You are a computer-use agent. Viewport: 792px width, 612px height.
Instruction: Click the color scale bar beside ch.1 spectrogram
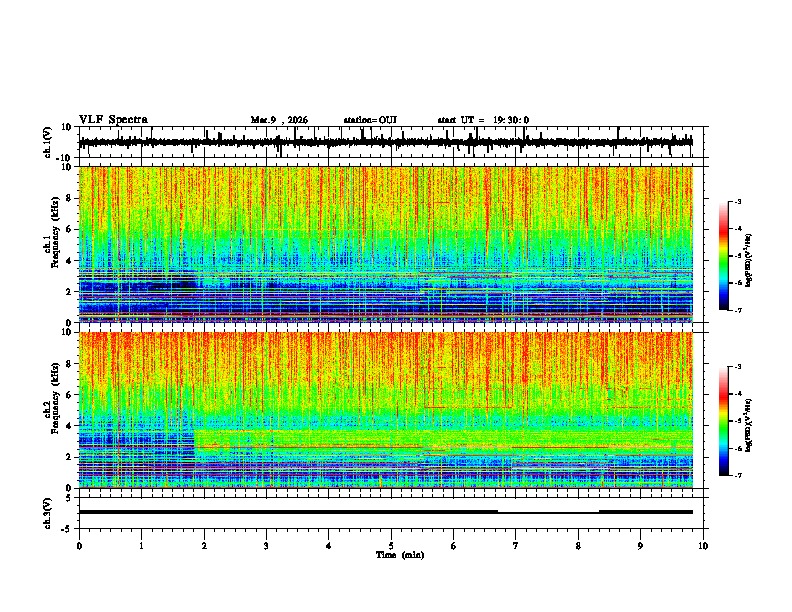(x=723, y=256)
